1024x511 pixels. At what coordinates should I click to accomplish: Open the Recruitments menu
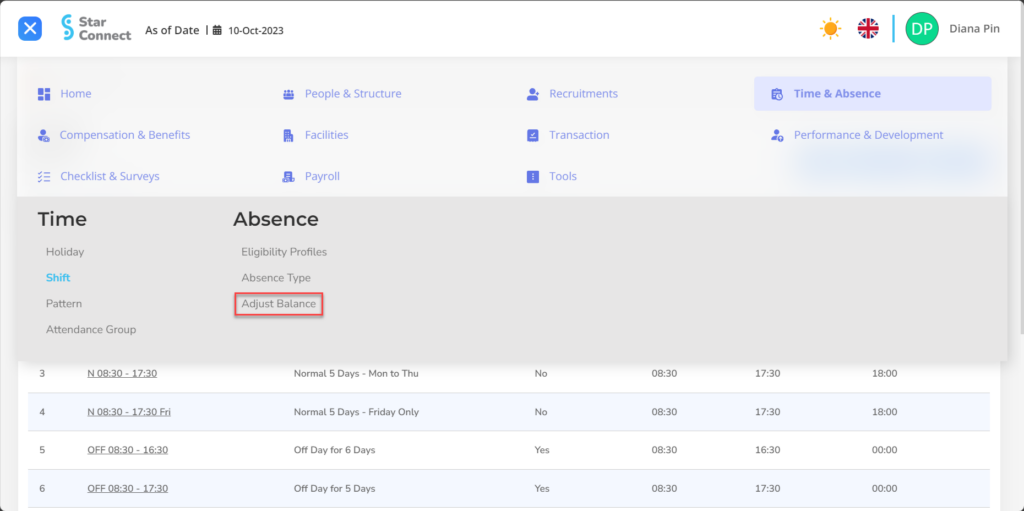[x=583, y=93]
